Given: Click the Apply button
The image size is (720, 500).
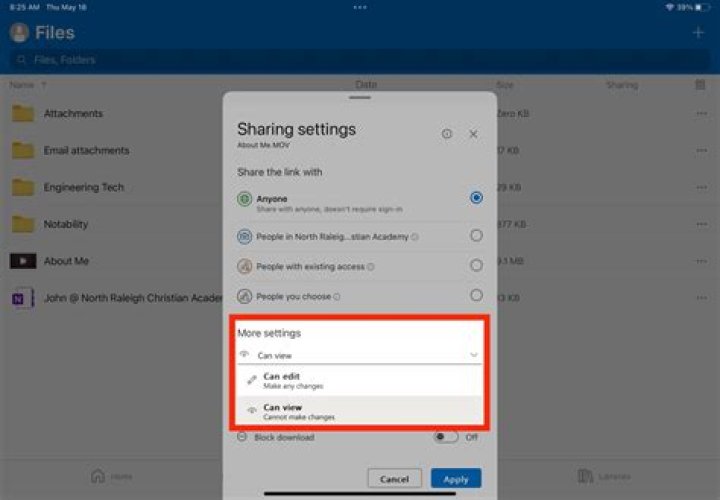Looking at the screenshot, I should [456, 479].
